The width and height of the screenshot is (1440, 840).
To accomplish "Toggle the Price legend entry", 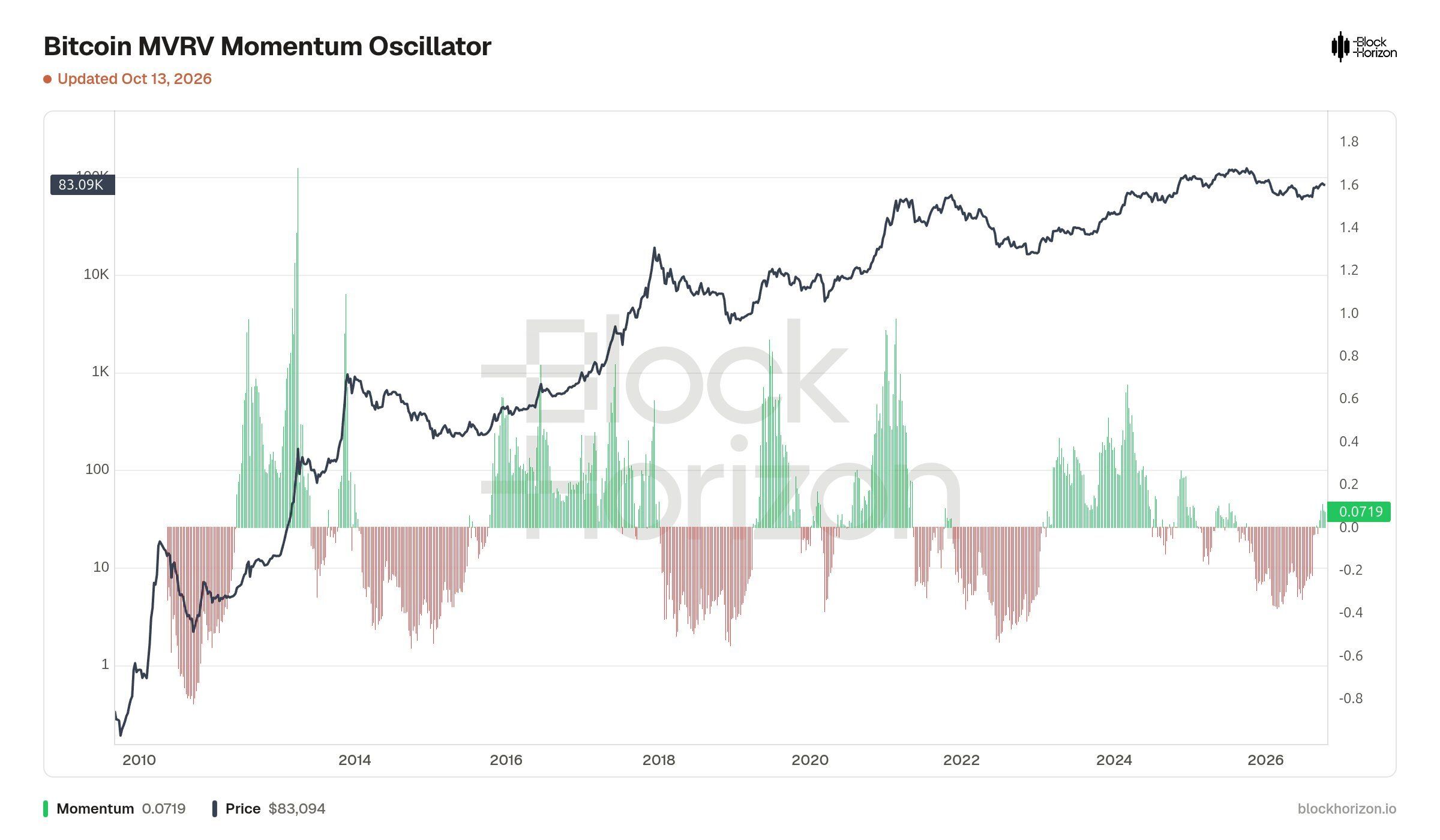I will click(269, 809).
